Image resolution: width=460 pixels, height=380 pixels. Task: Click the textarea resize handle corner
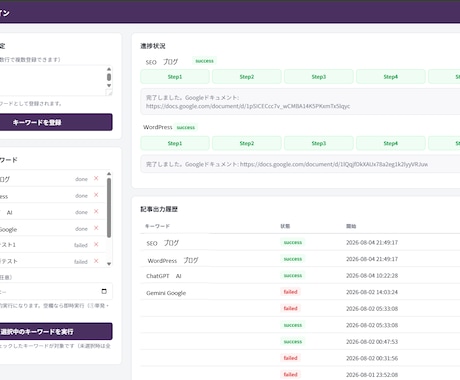[x=109, y=92]
